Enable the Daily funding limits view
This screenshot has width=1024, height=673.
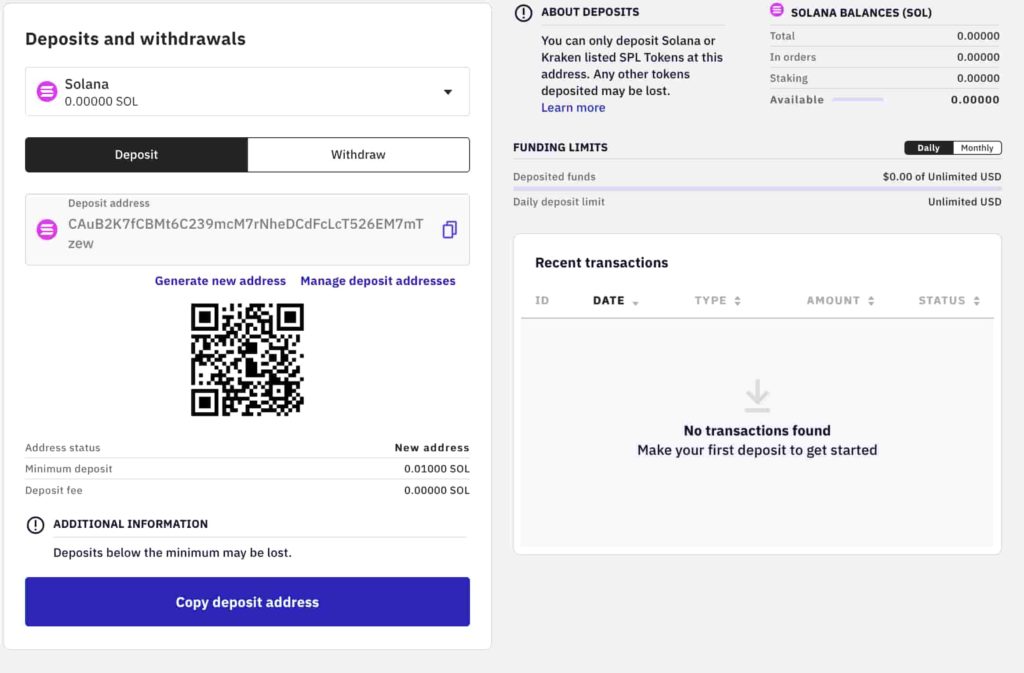[928, 147]
